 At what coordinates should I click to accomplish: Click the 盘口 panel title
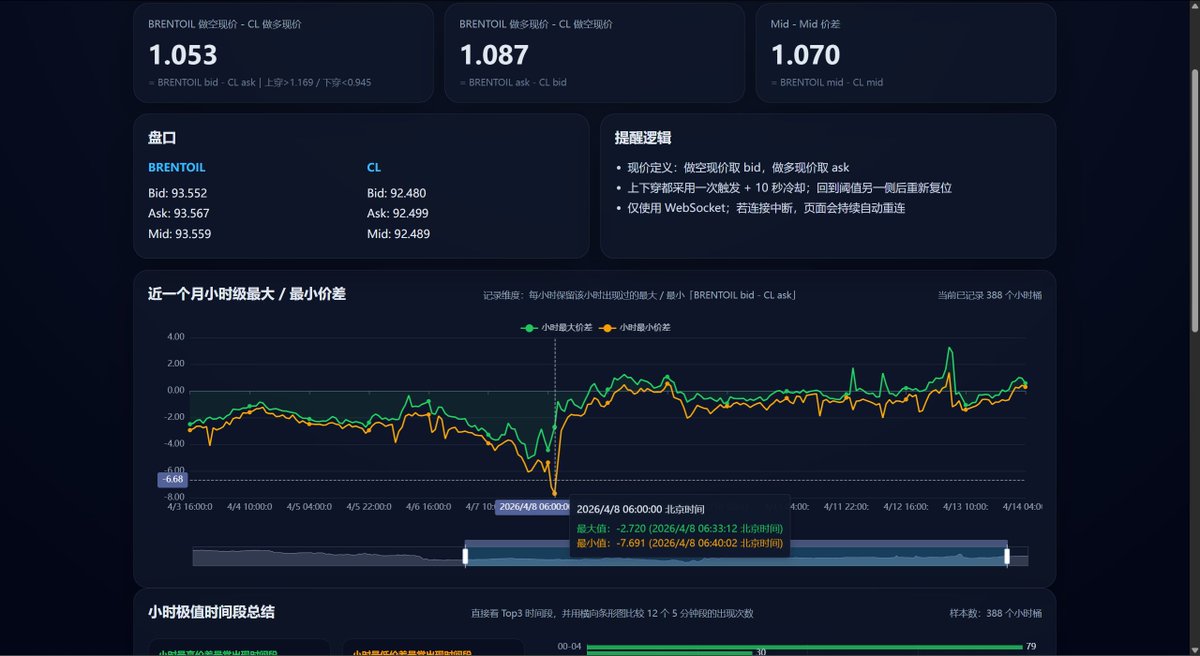coord(162,138)
